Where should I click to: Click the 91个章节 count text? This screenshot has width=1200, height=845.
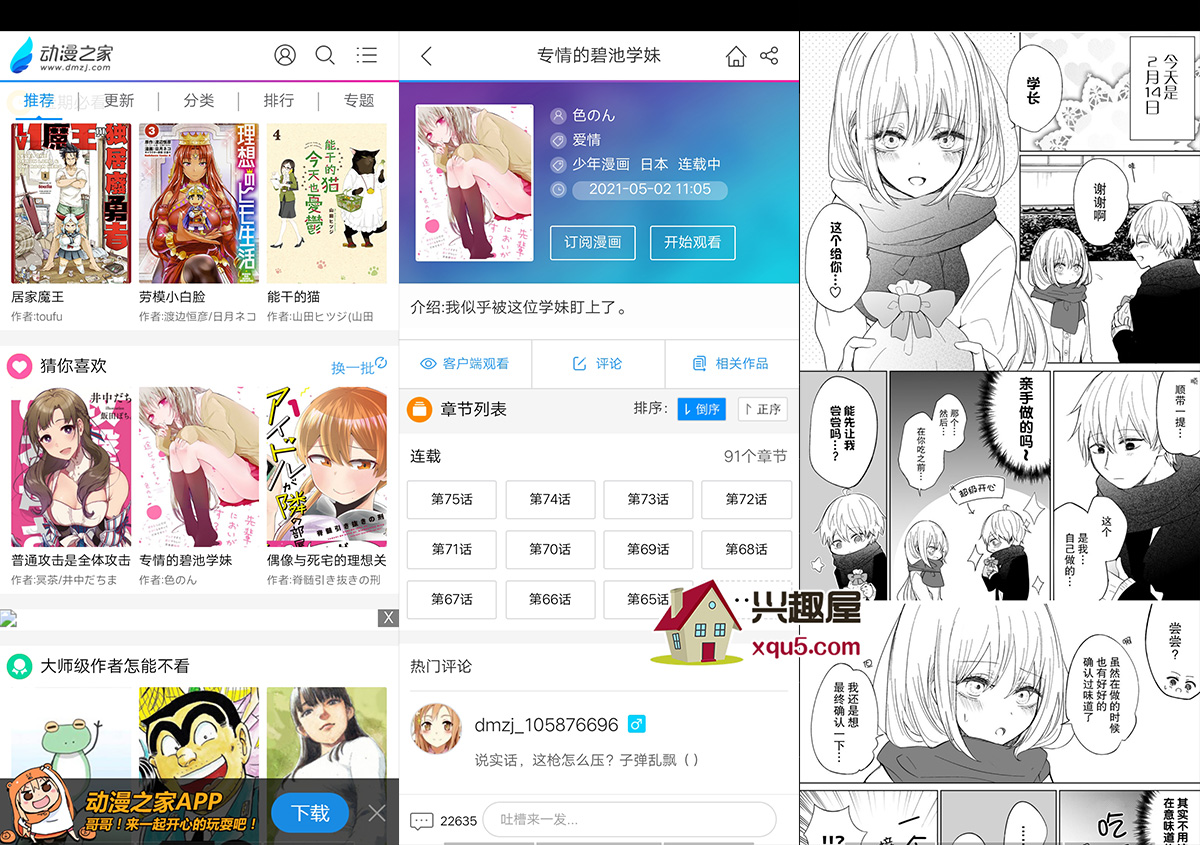point(755,456)
